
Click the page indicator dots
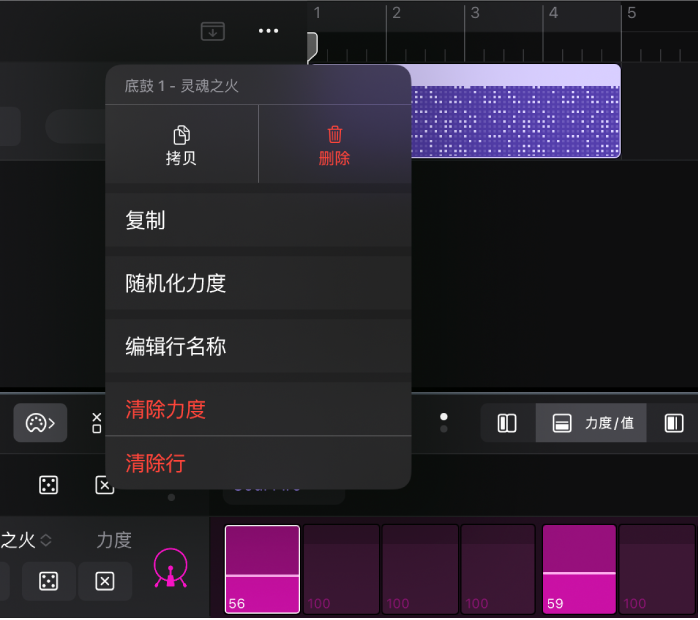(445, 424)
